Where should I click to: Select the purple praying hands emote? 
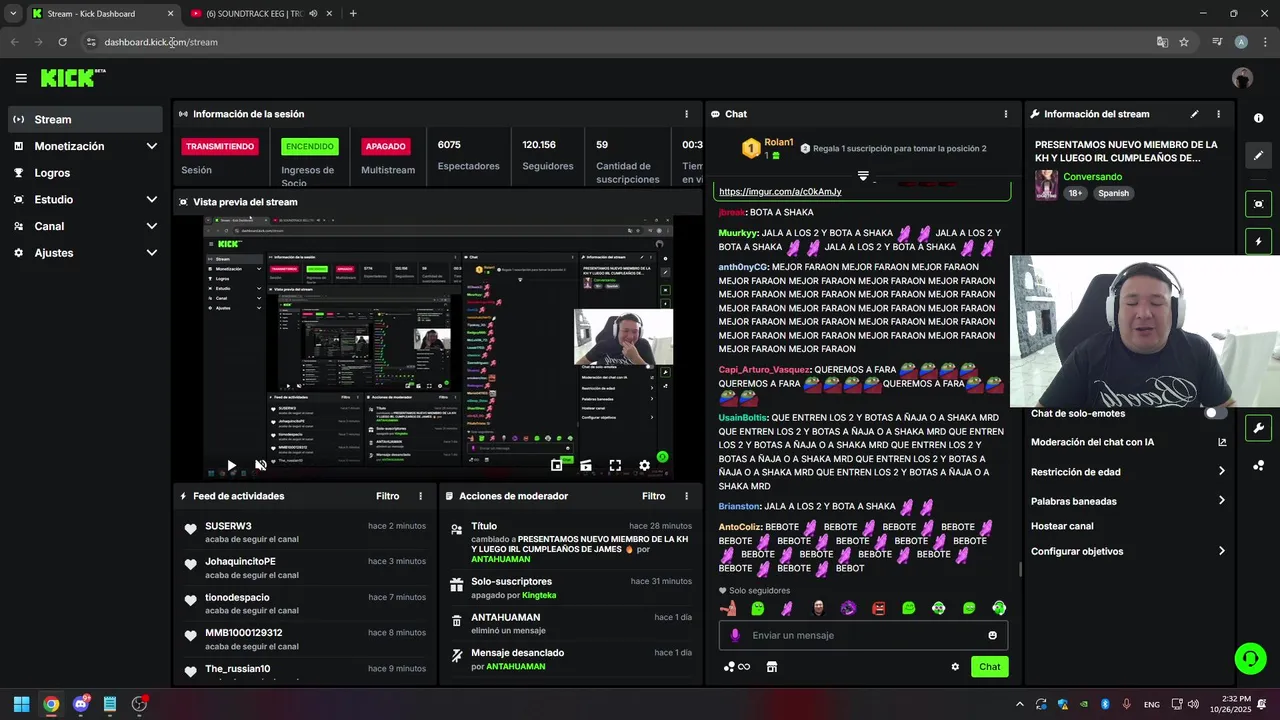788,608
